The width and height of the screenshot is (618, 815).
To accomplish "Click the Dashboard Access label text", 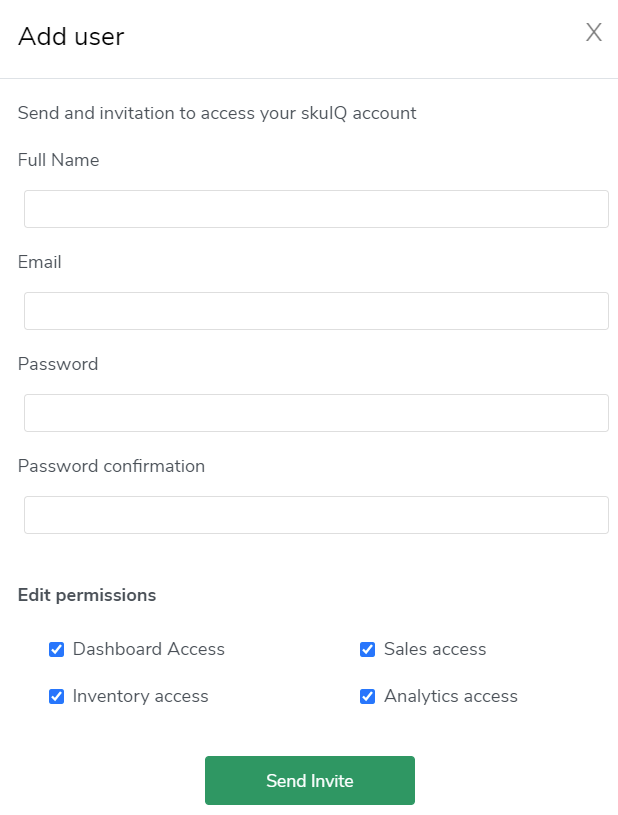I will [149, 649].
